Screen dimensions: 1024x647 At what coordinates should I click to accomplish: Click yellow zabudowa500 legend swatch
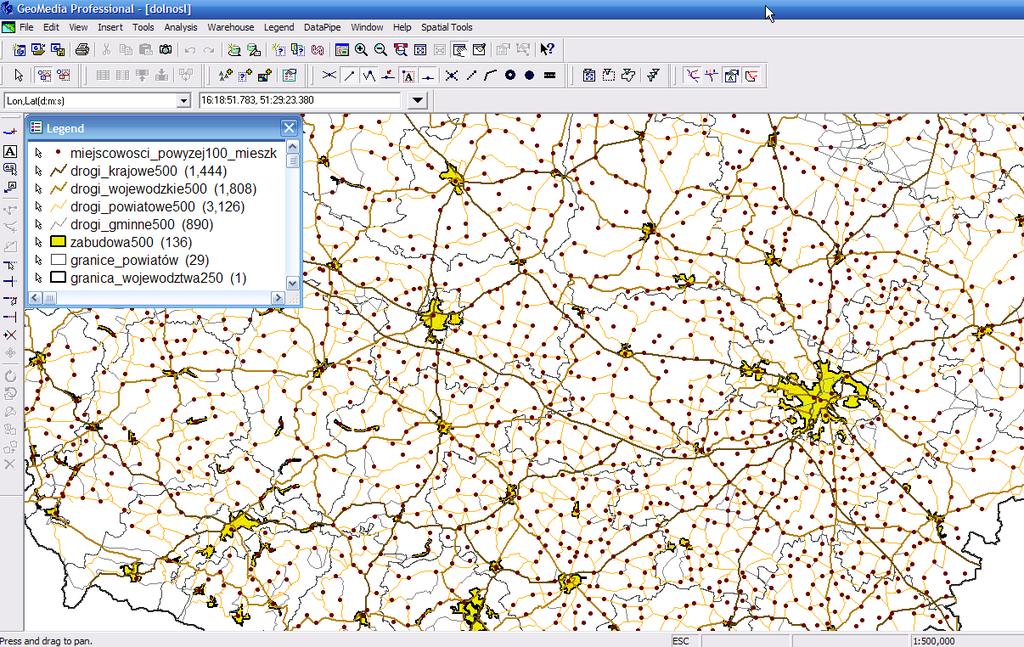coord(58,242)
